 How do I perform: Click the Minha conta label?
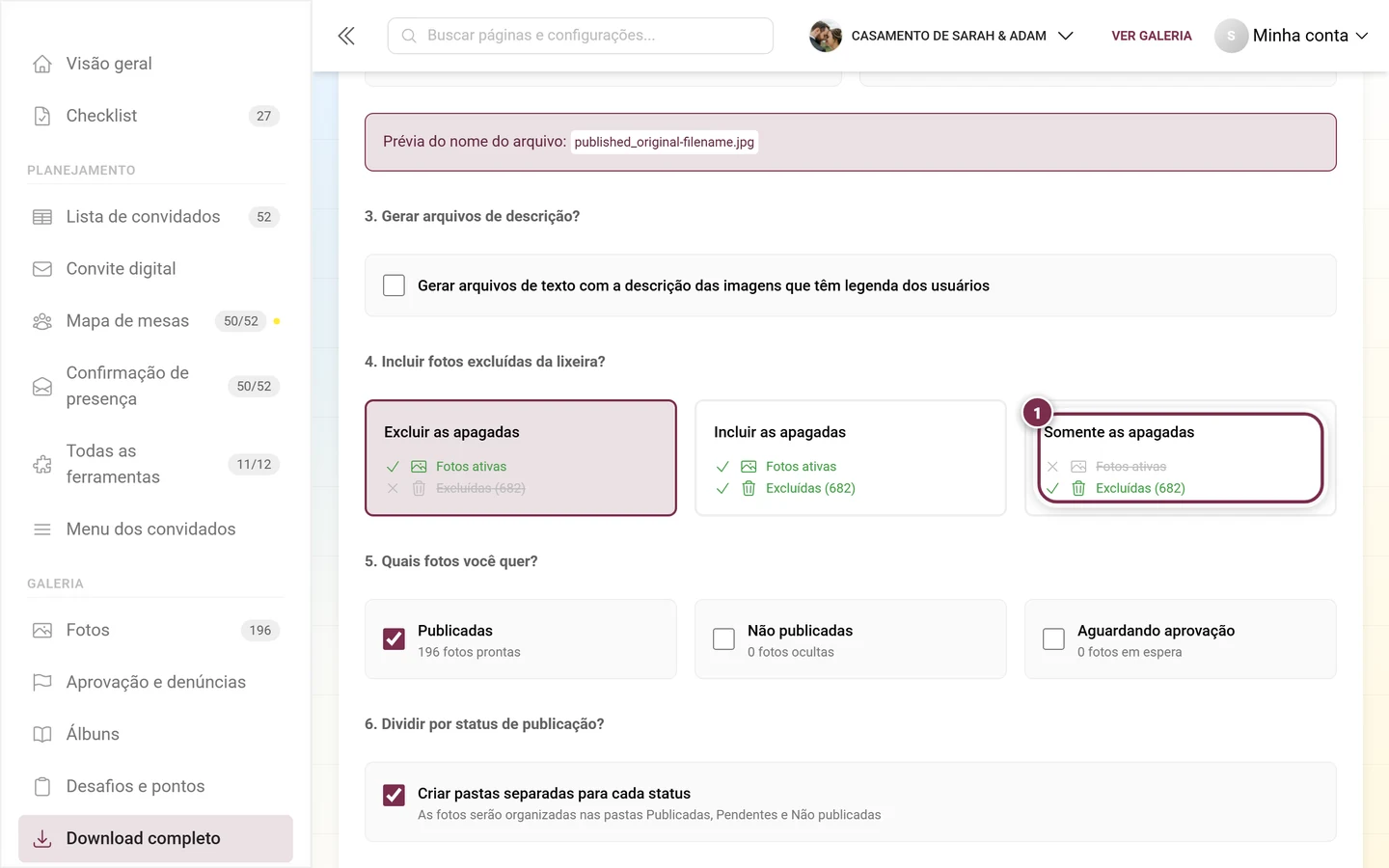(1300, 36)
